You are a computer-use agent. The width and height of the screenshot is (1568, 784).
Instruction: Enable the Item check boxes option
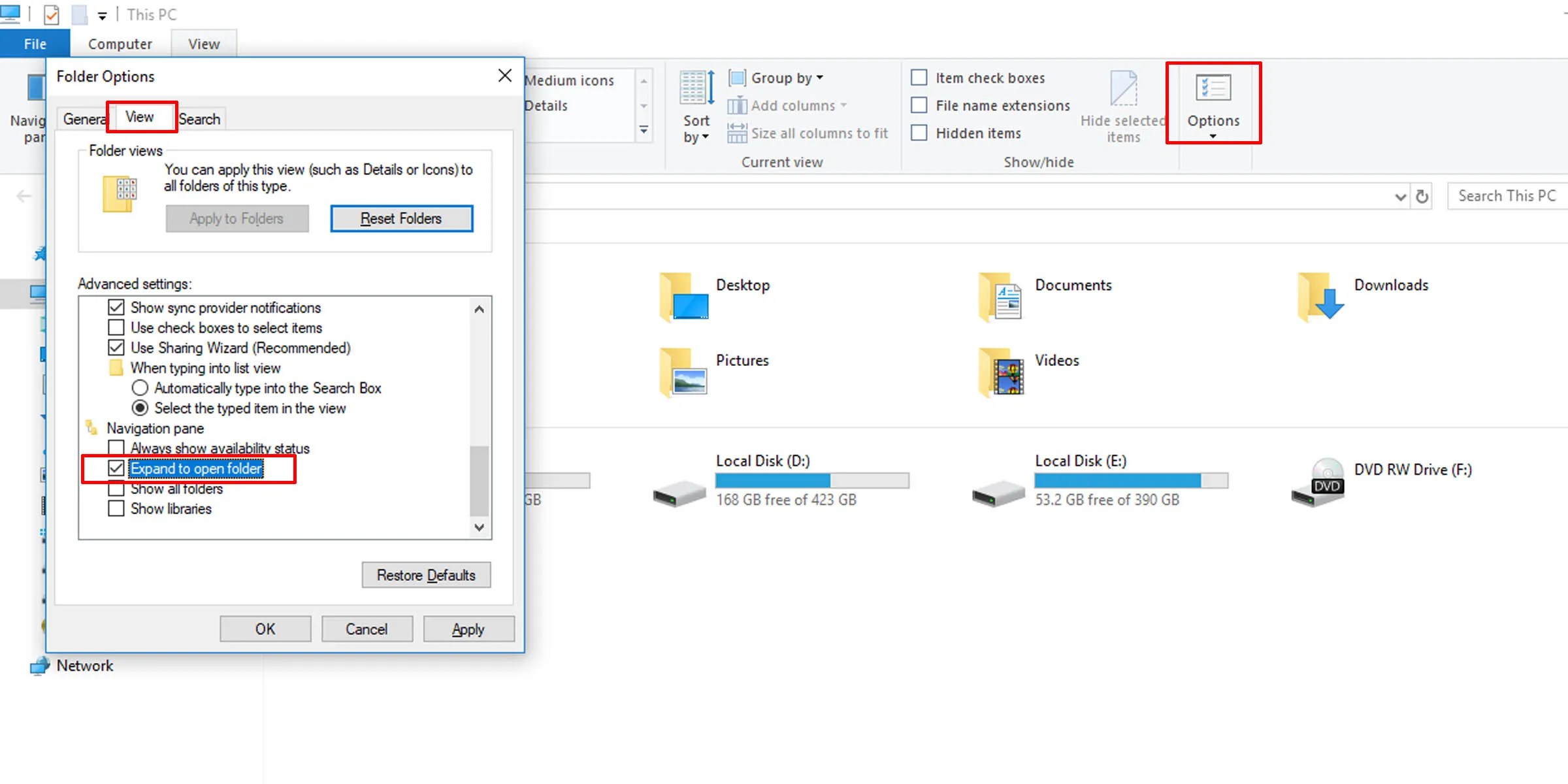pos(919,77)
